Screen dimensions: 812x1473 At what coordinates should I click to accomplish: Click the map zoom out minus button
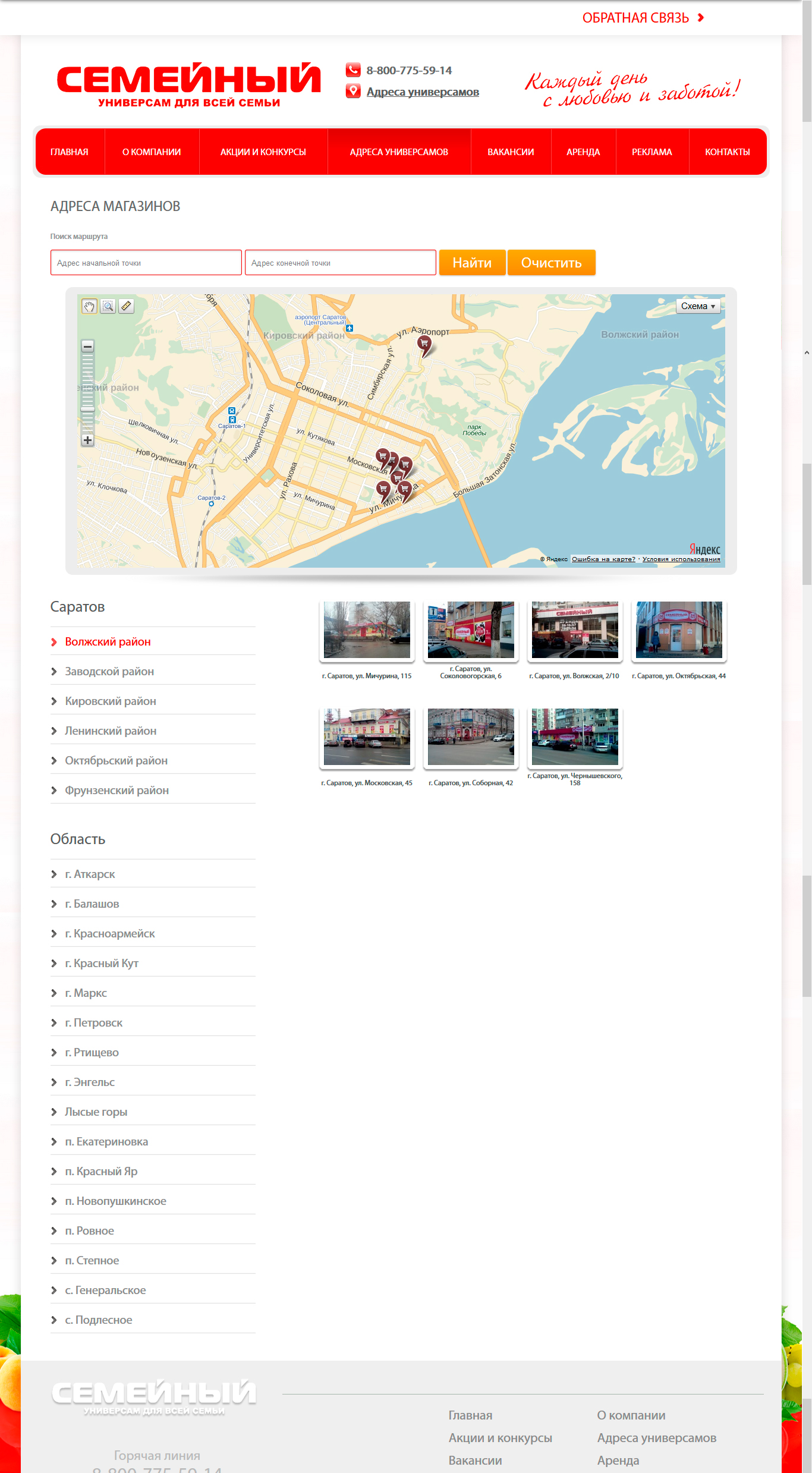coord(87,347)
